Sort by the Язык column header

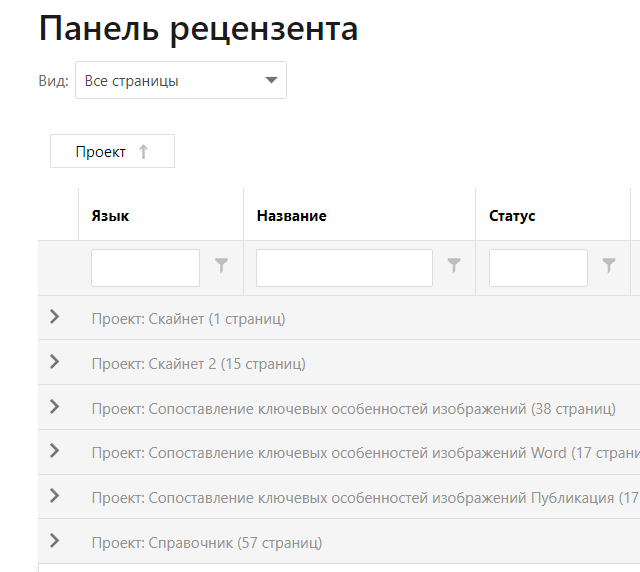tap(110, 216)
